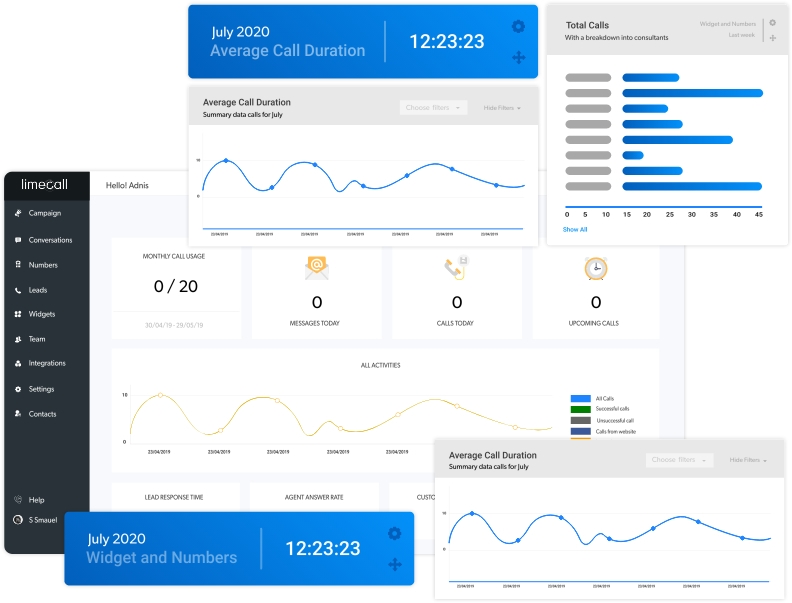Screen dimensions: 792x603
Task: Click the Calls from website legend swatch
Action: [x=580, y=431]
